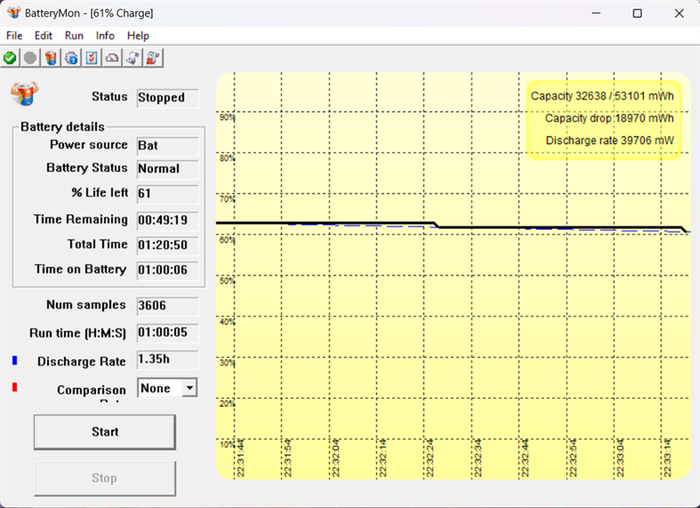This screenshot has width=700, height=508.
Task: Open the checklist configuration toolbar icon
Action: coord(92,58)
